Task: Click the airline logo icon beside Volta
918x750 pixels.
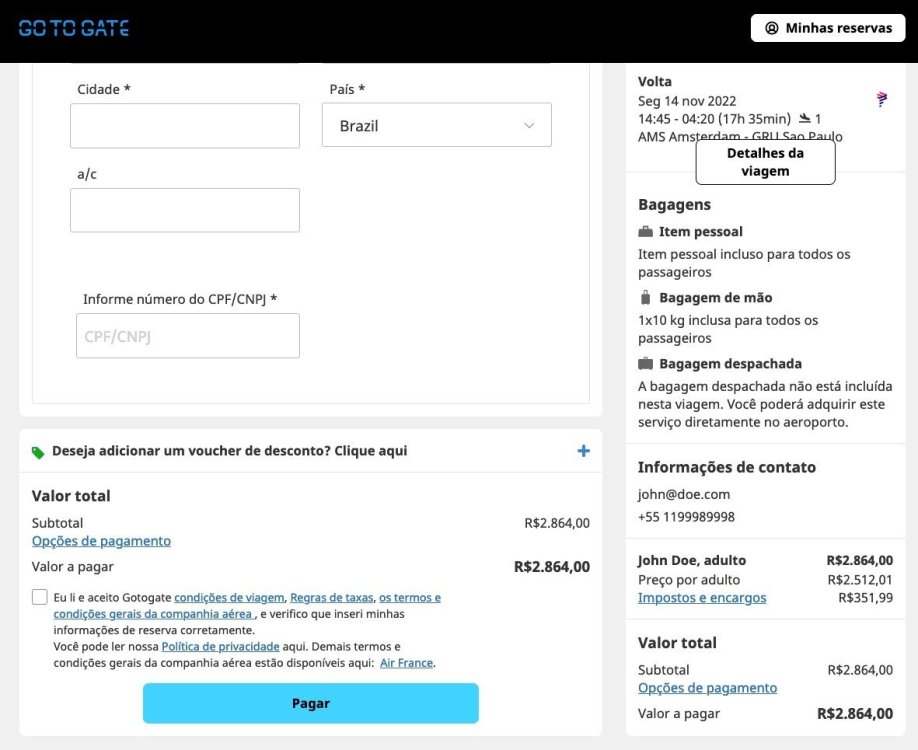Action: coord(881,99)
